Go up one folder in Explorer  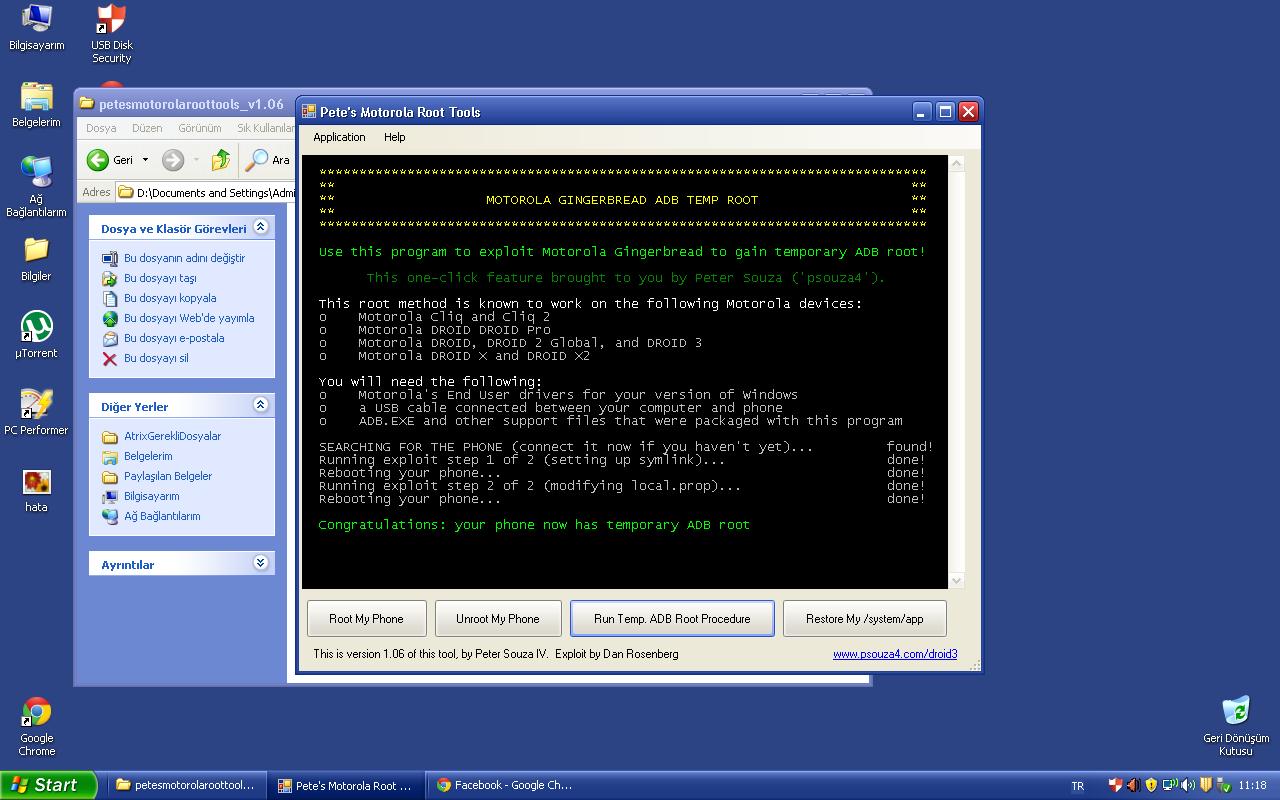[x=221, y=160]
